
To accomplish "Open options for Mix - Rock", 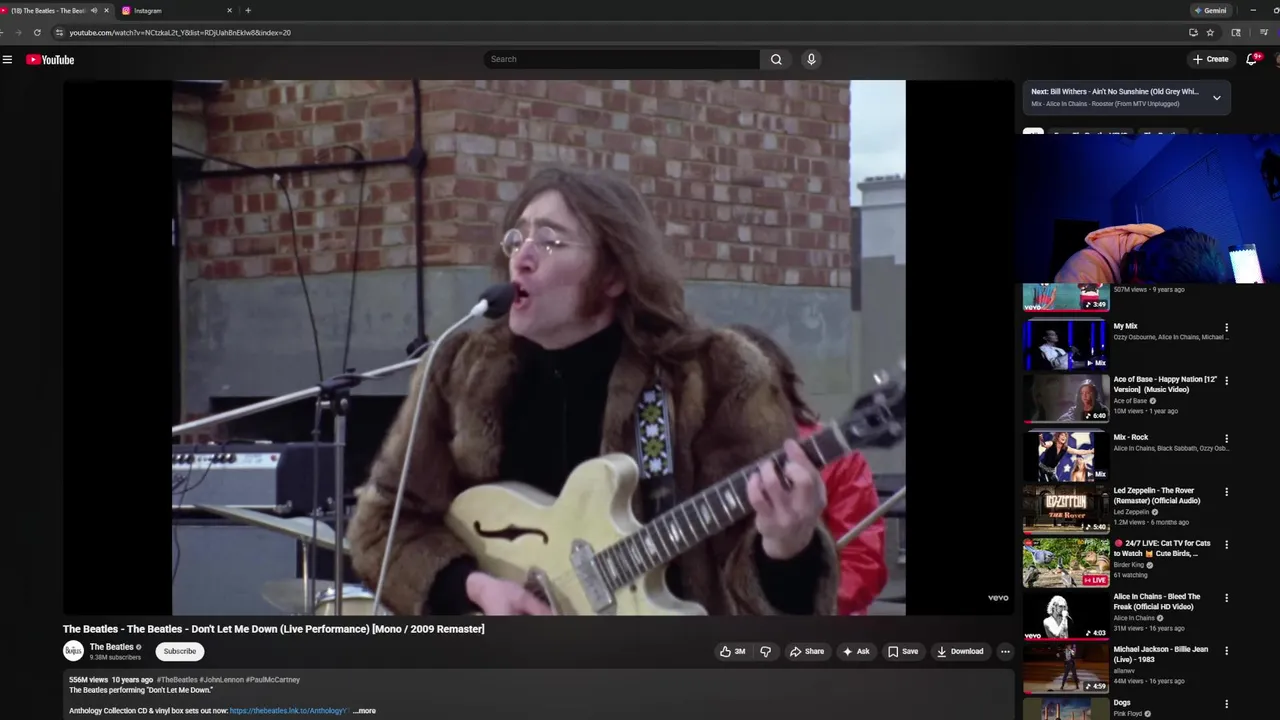I will click(x=1227, y=439).
